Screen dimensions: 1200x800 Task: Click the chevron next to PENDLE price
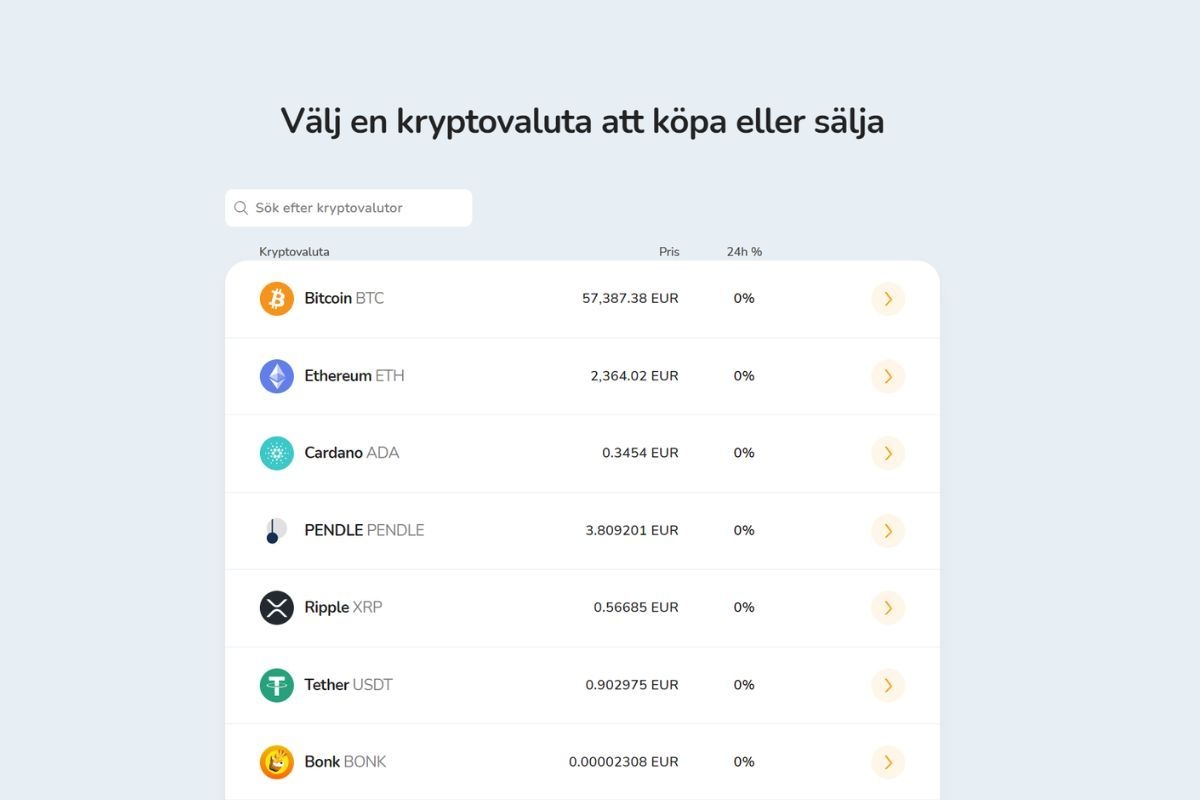tap(888, 530)
